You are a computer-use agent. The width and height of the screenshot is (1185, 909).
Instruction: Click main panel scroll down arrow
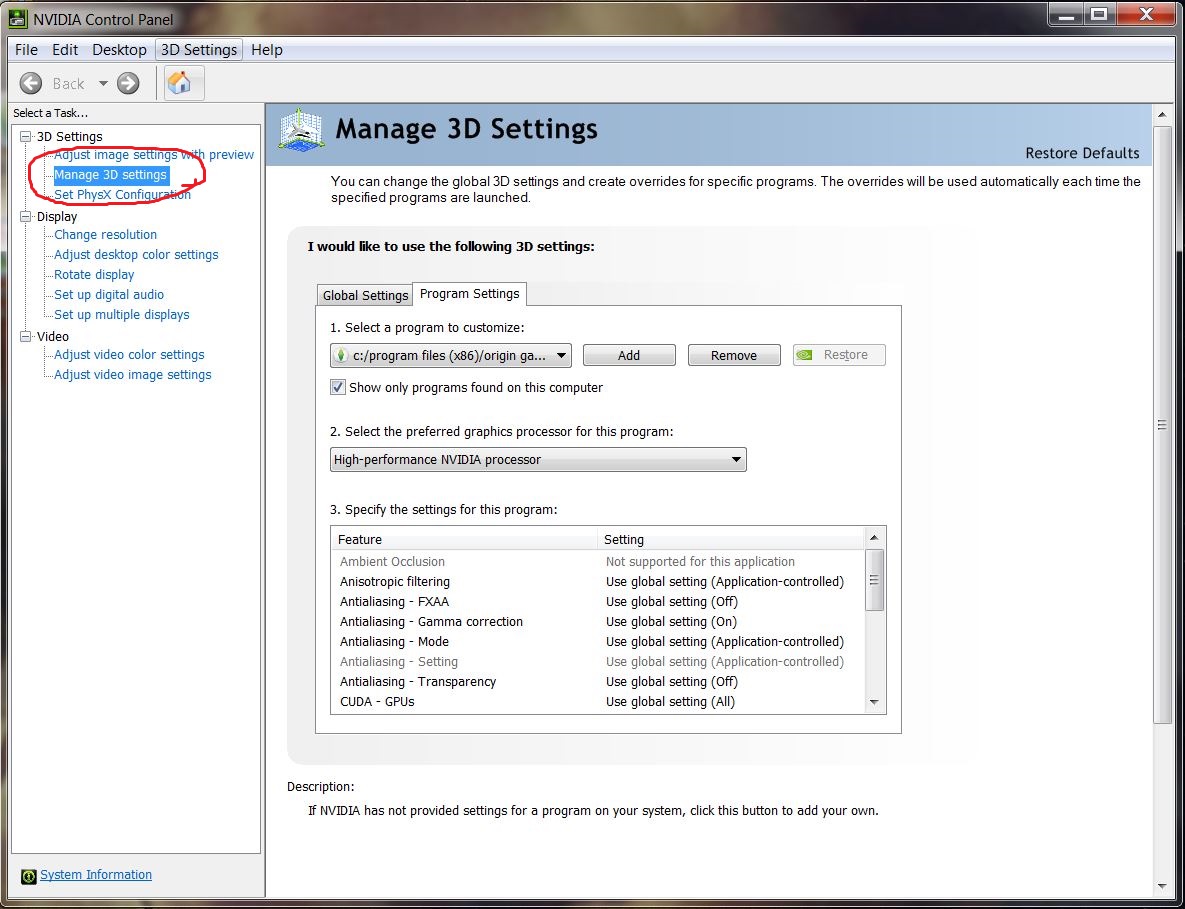pos(1162,887)
